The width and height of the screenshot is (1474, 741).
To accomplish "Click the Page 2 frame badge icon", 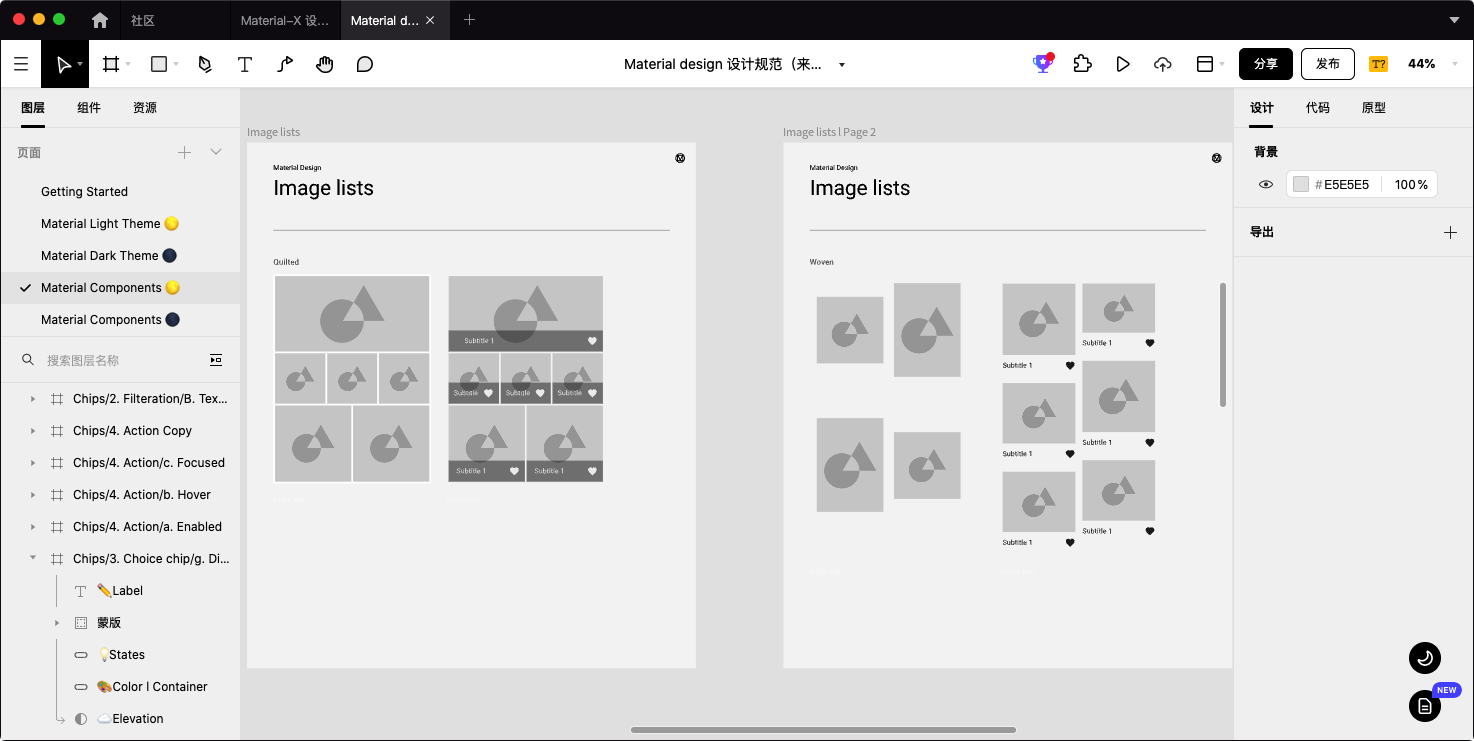I will [1217, 158].
